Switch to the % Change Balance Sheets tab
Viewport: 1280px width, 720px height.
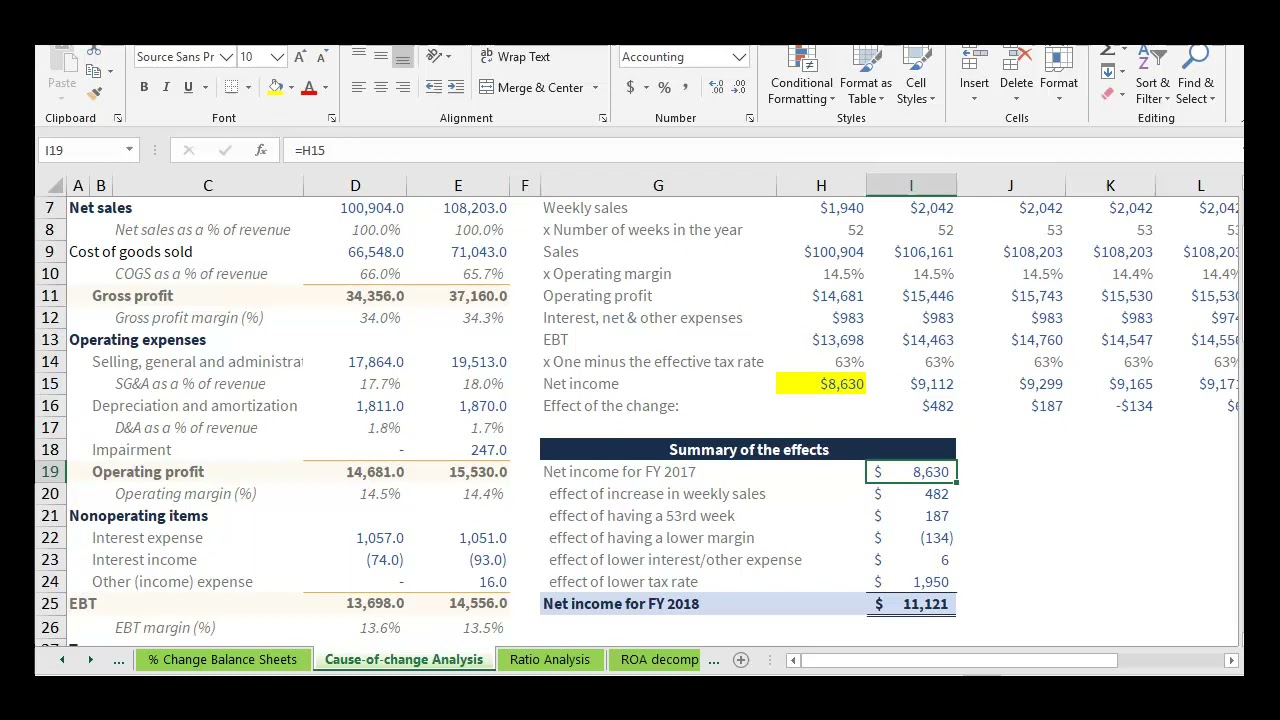point(222,660)
